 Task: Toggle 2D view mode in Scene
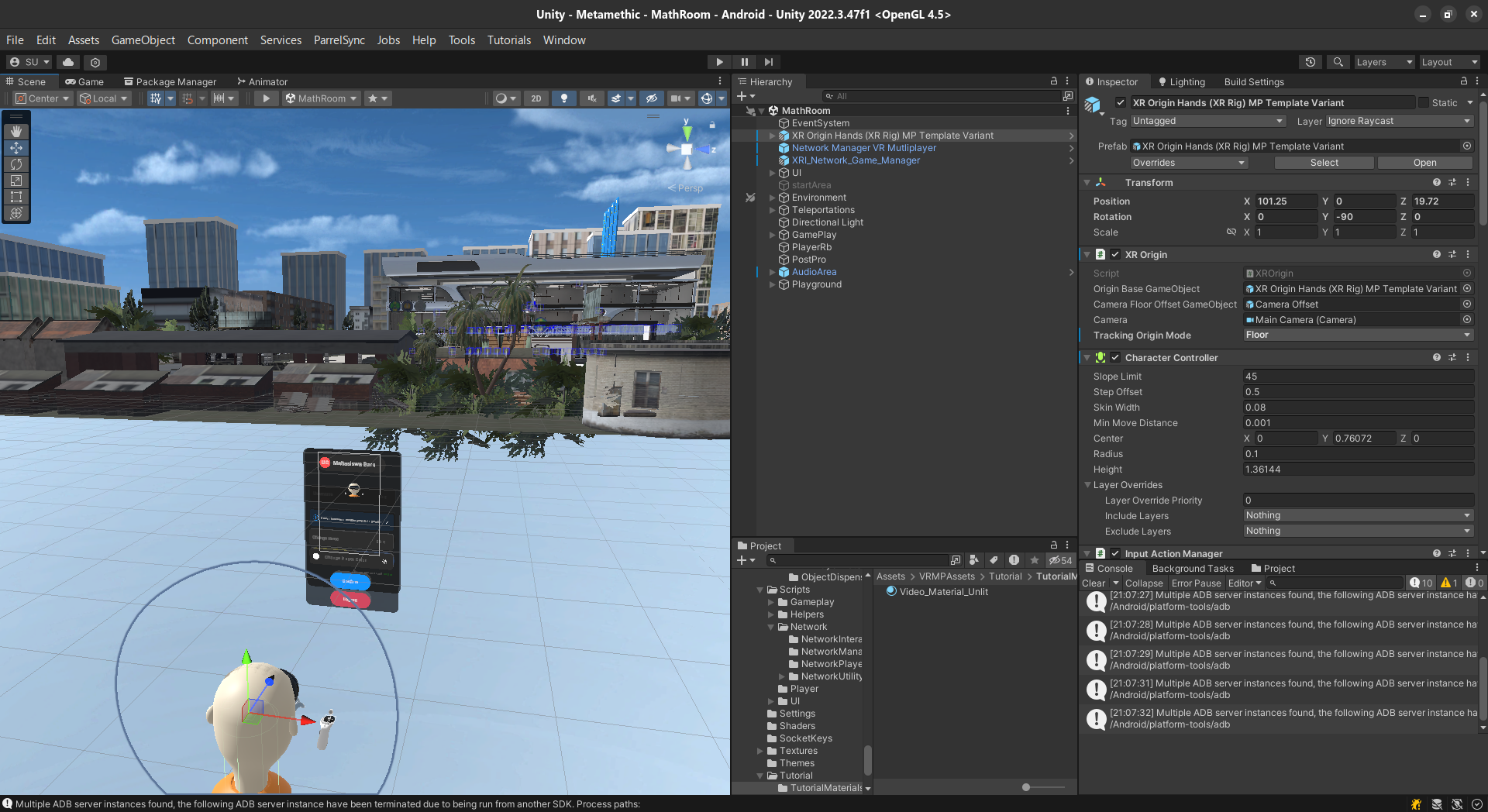[536, 98]
